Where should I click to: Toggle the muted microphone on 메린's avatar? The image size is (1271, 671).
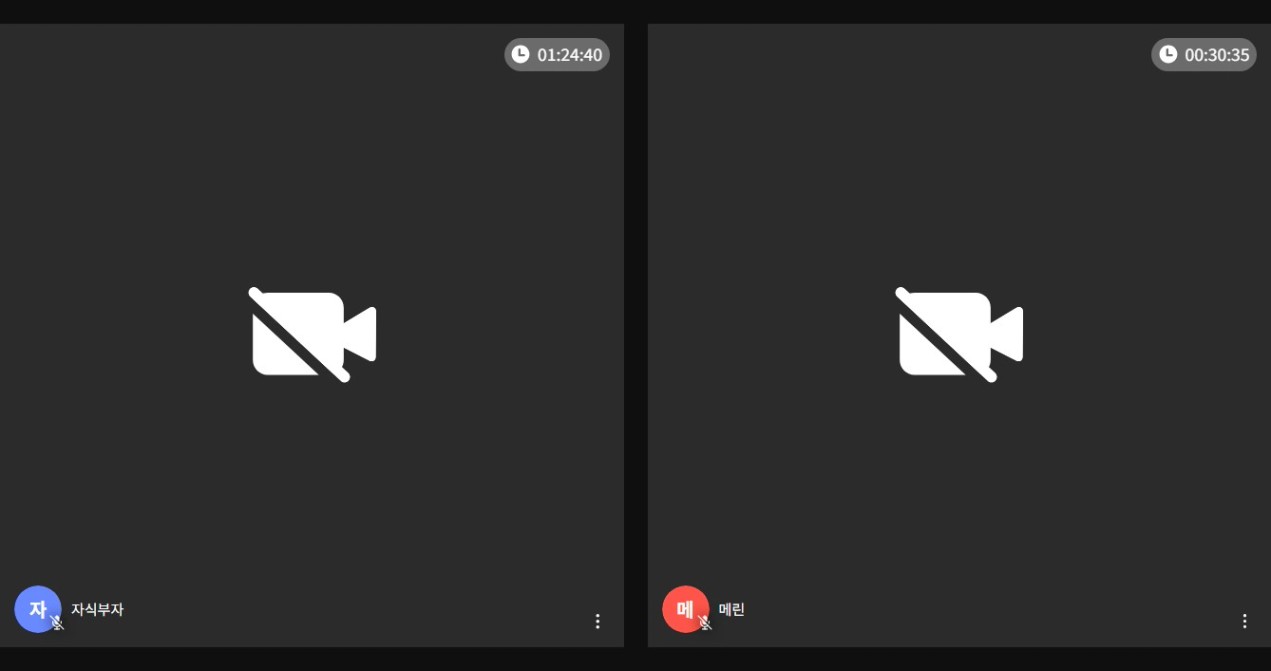pyautogui.click(x=705, y=623)
